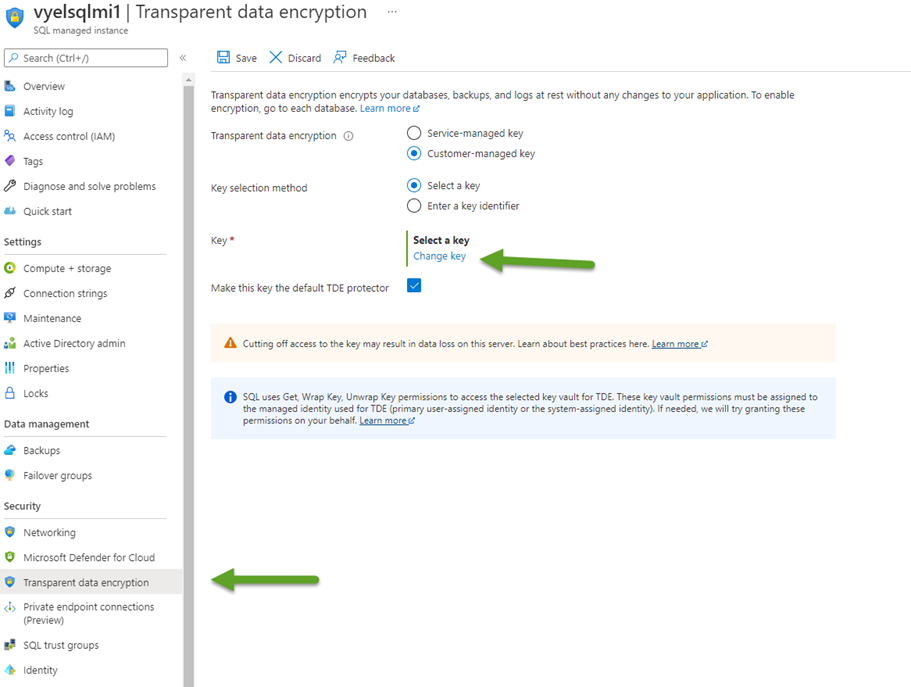
Task: Click the Locks padlock icon
Action: 11,393
